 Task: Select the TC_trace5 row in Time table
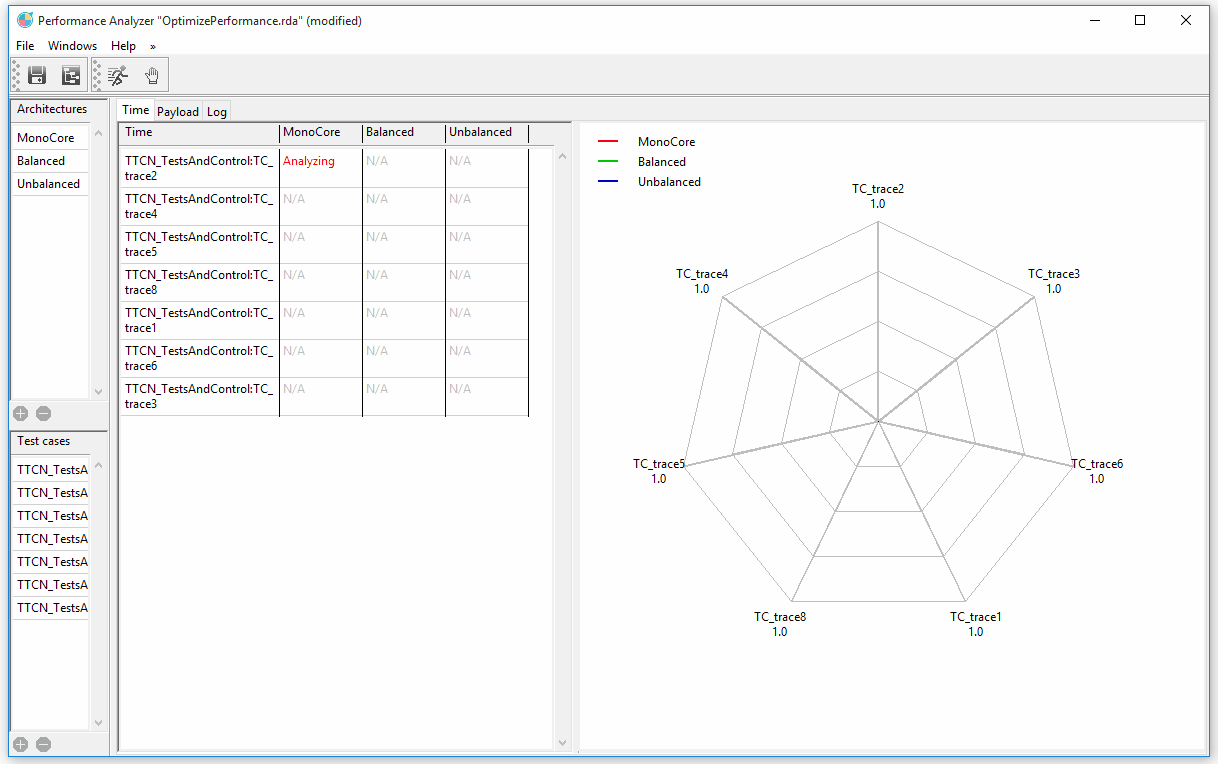point(199,244)
